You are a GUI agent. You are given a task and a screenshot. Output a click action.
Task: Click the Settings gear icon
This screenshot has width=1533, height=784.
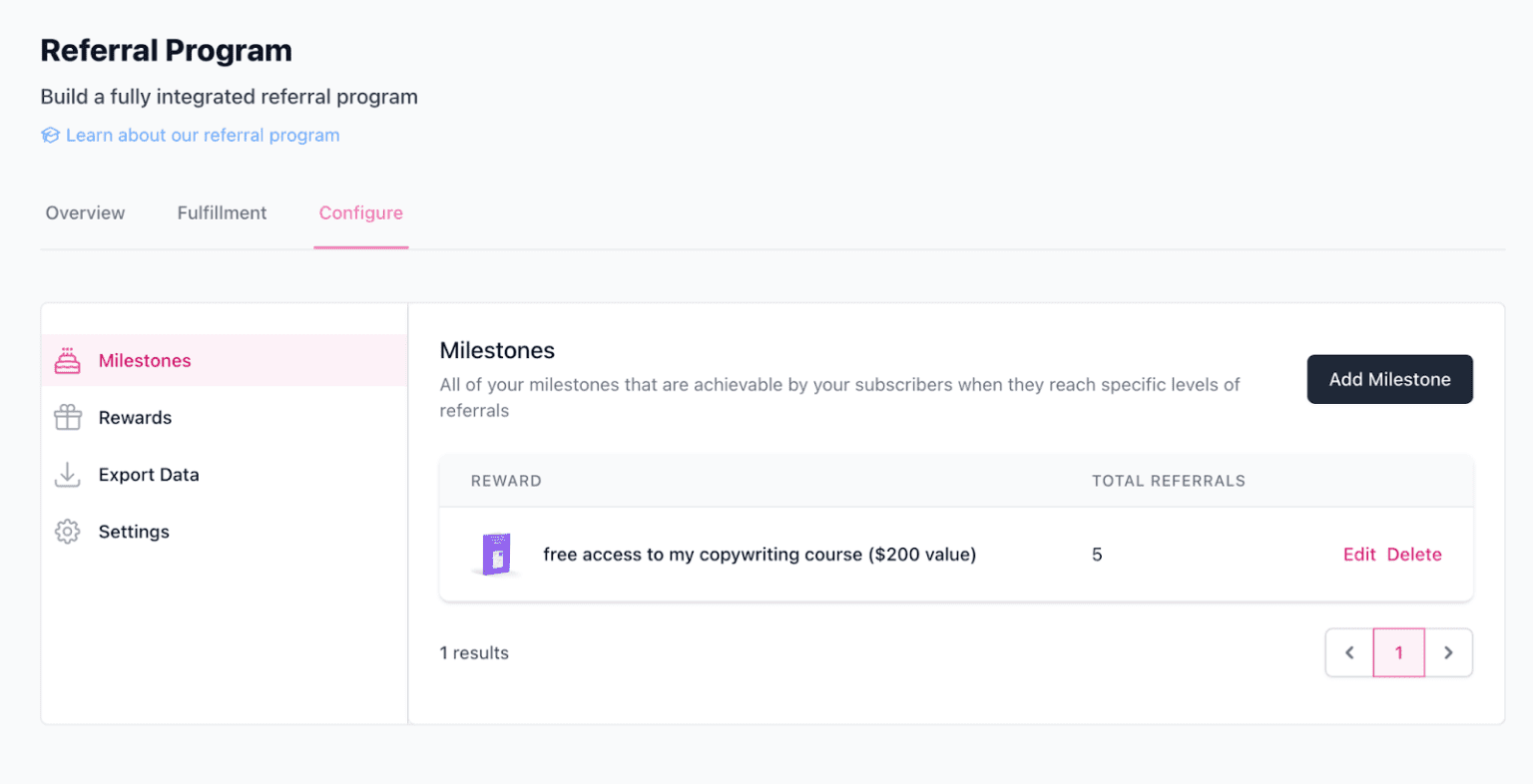coord(67,532)
